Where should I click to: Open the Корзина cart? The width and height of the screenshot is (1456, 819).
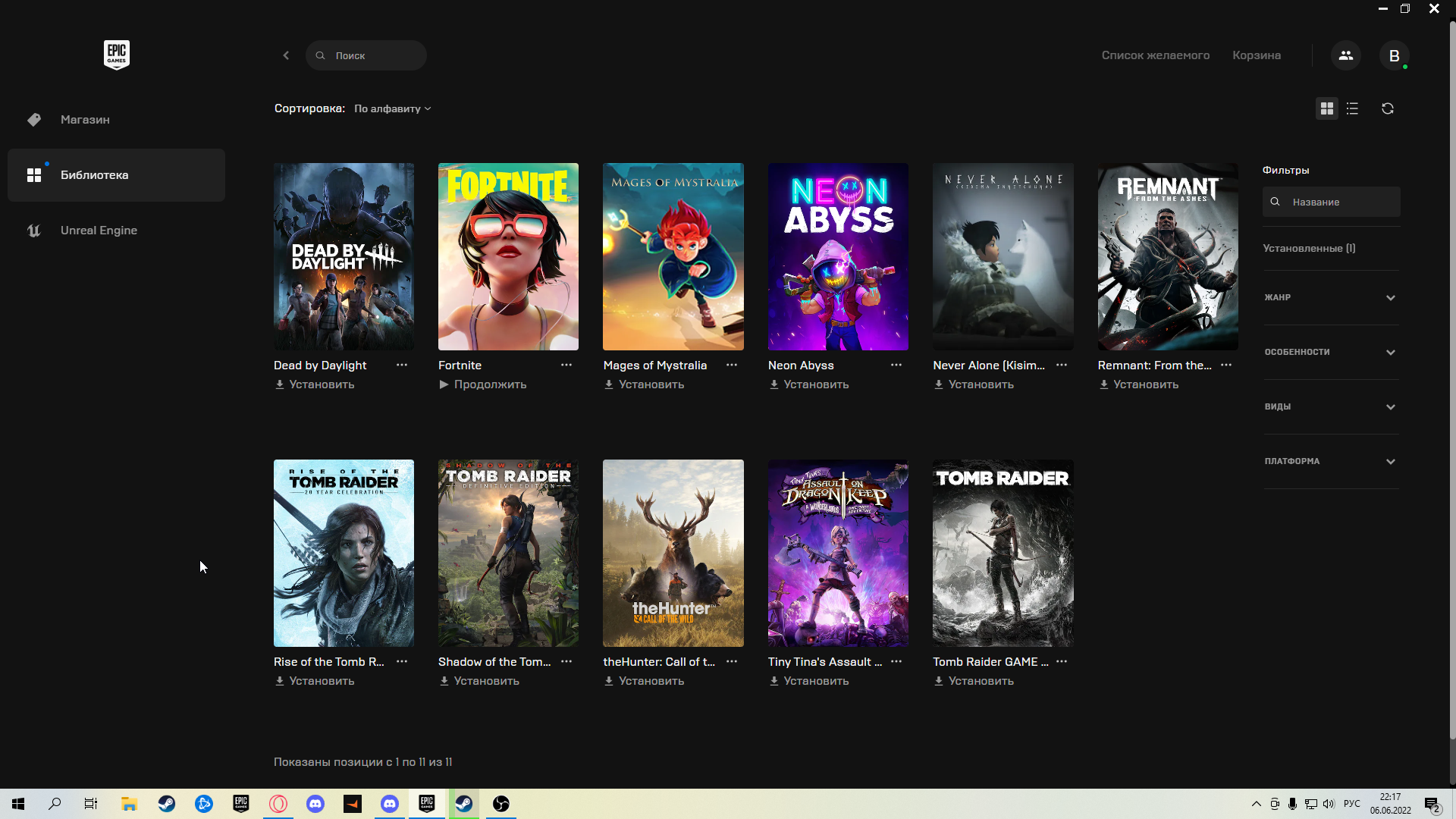point(1257,55)
